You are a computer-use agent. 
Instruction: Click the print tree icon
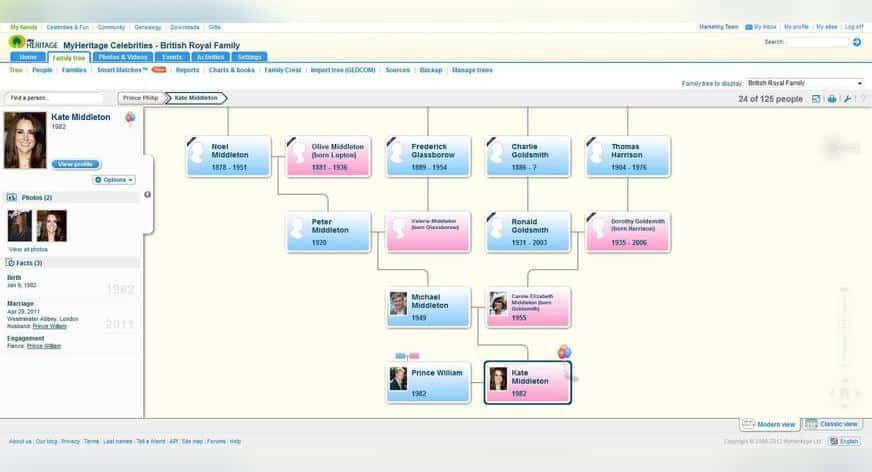click(832, 99)
